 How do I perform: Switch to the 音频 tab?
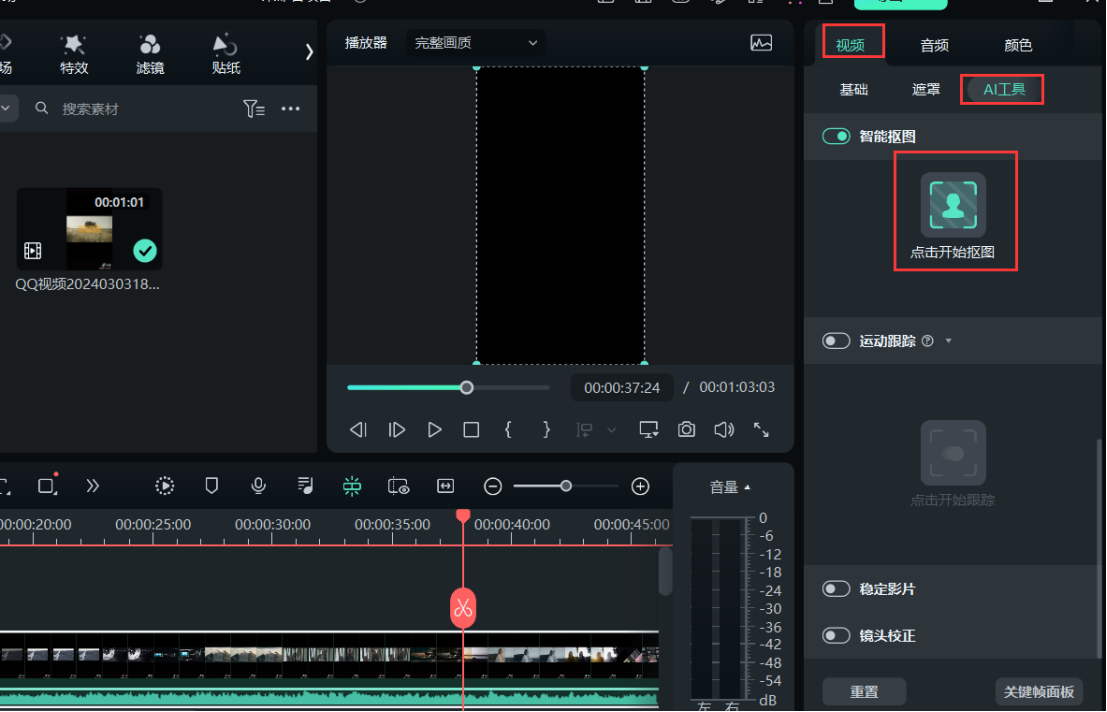[934, 45]
